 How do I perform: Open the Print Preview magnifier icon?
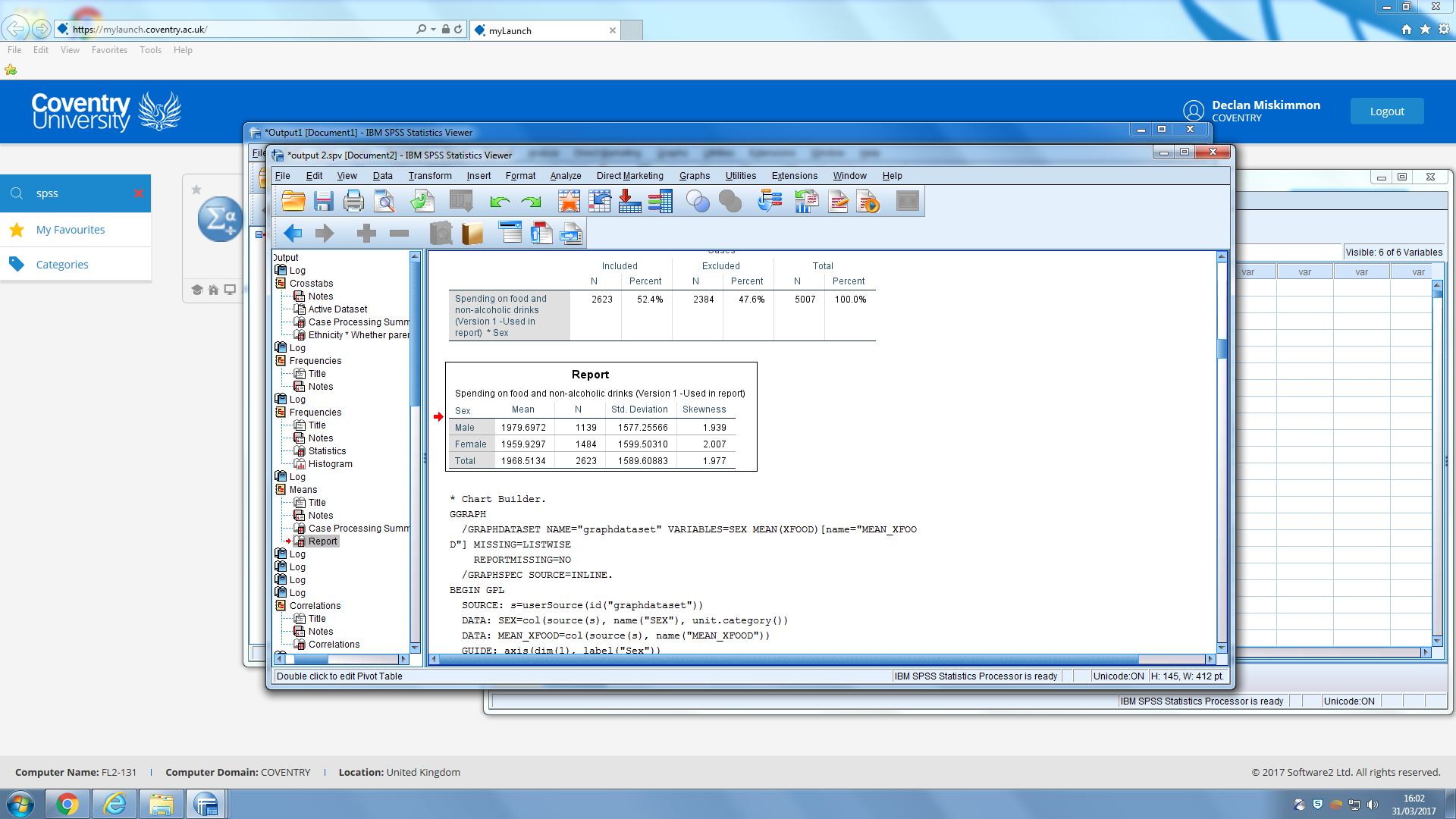point(385,202)
